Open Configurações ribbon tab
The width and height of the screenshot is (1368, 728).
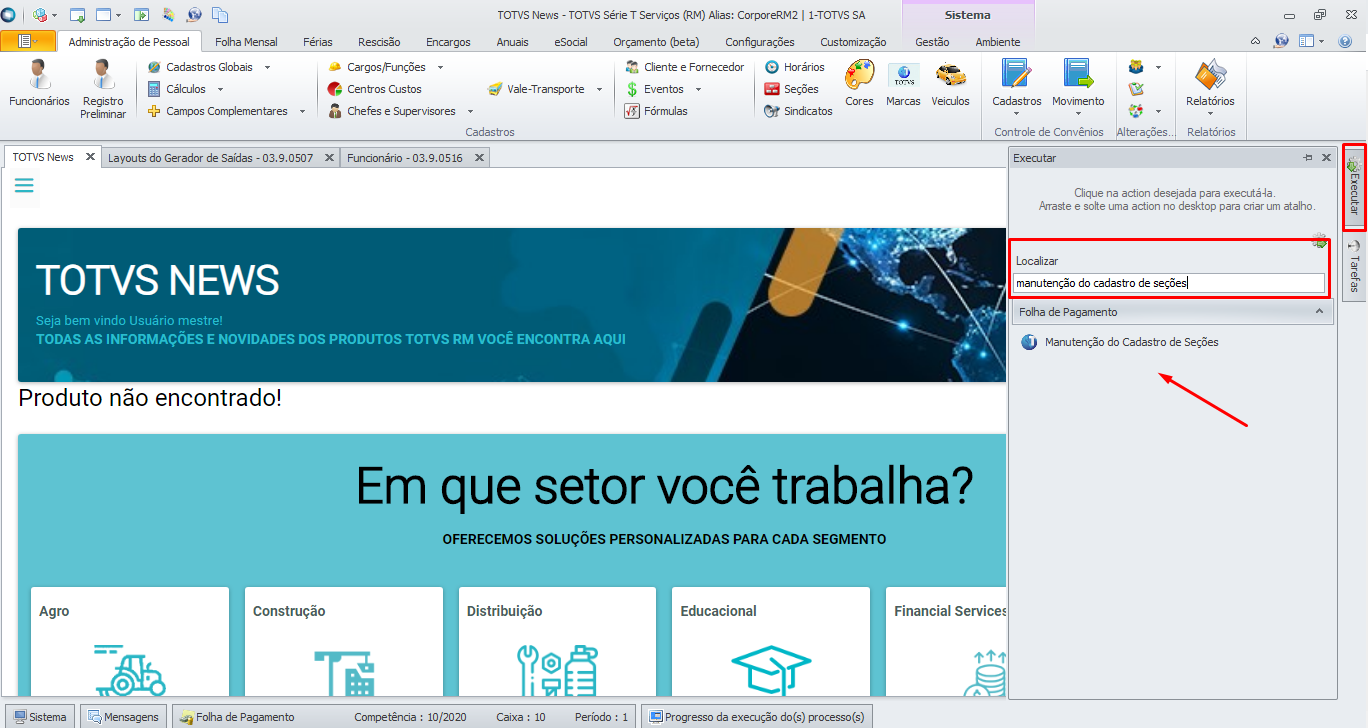coord(760,42)
